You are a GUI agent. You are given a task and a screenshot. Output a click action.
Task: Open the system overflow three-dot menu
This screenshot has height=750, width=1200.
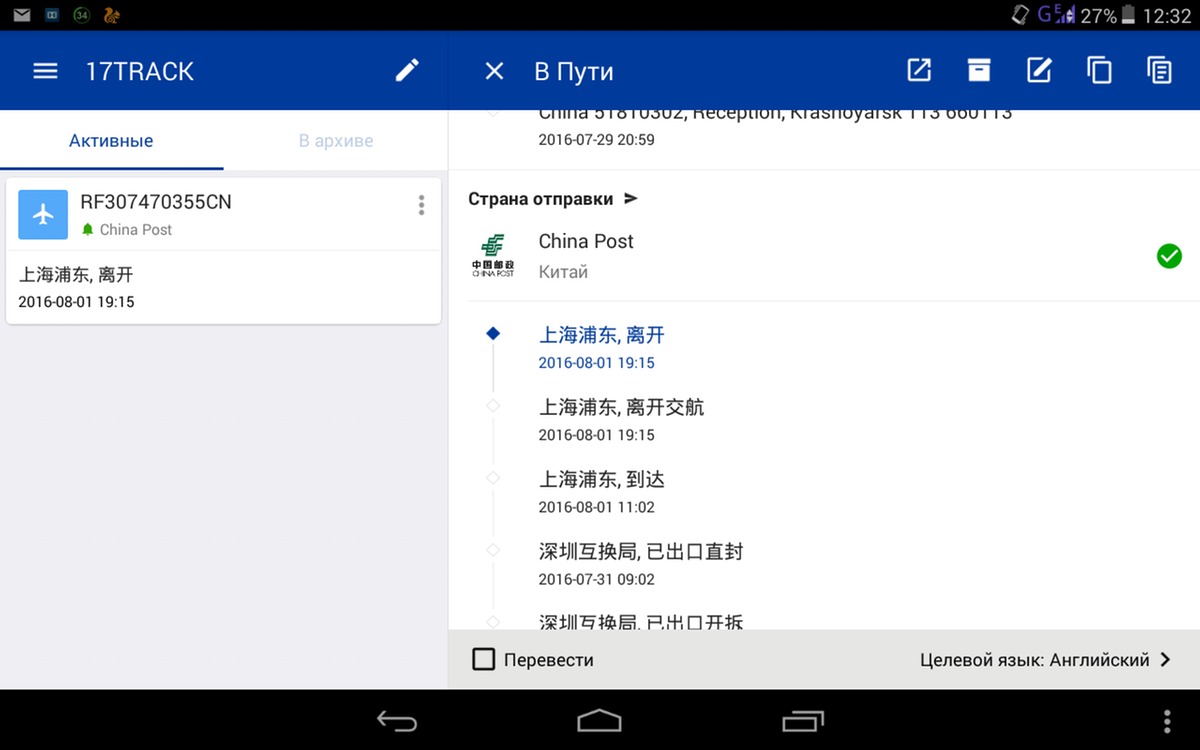1167,721
